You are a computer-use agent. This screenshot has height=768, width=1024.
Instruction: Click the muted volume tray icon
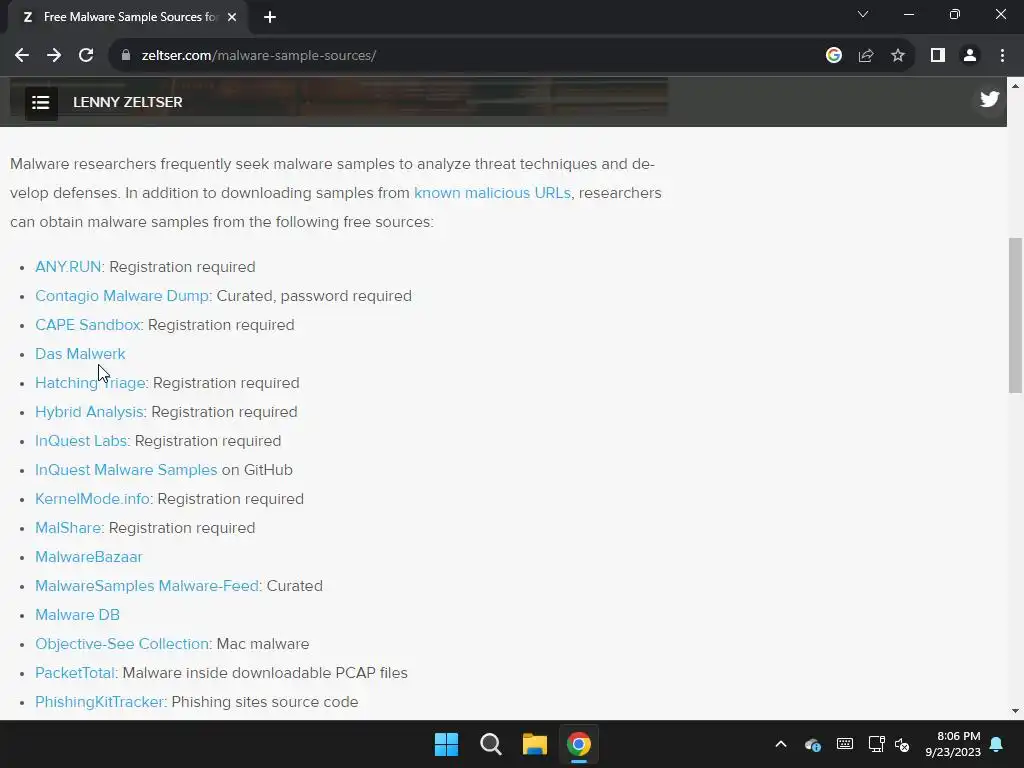[x=902, y=744]
